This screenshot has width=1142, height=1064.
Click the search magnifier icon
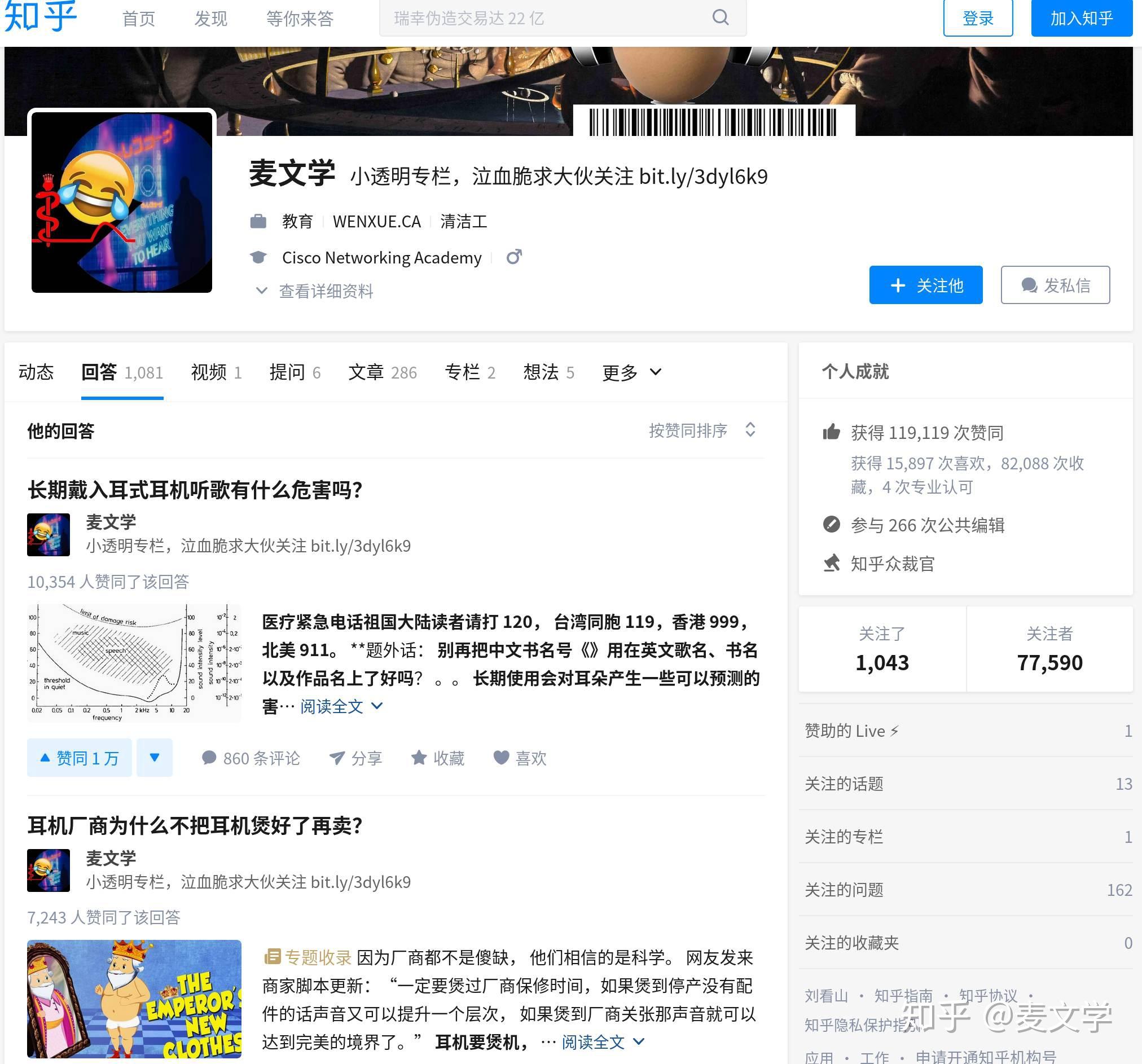point(721,18)
